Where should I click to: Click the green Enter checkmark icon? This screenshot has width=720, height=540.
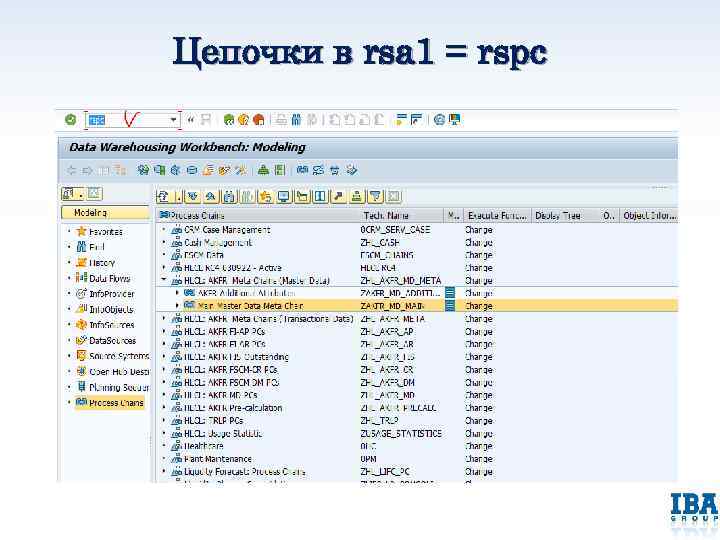point(71,120)
